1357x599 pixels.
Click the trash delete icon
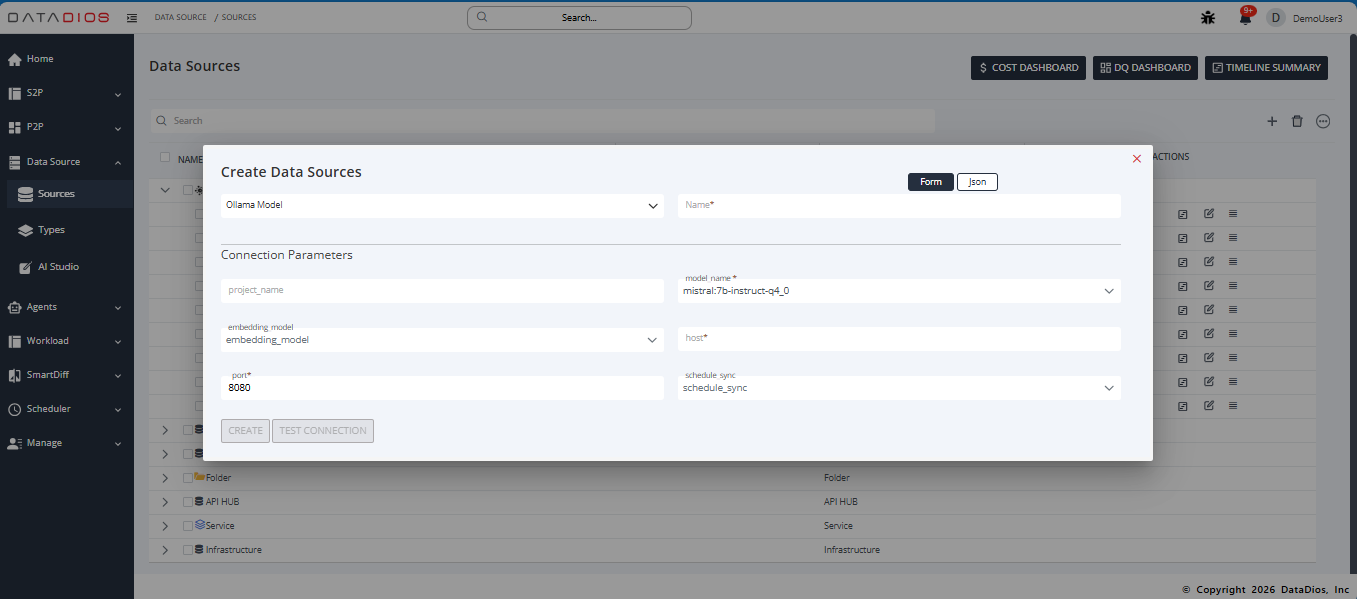click(x=1297, y=121)
